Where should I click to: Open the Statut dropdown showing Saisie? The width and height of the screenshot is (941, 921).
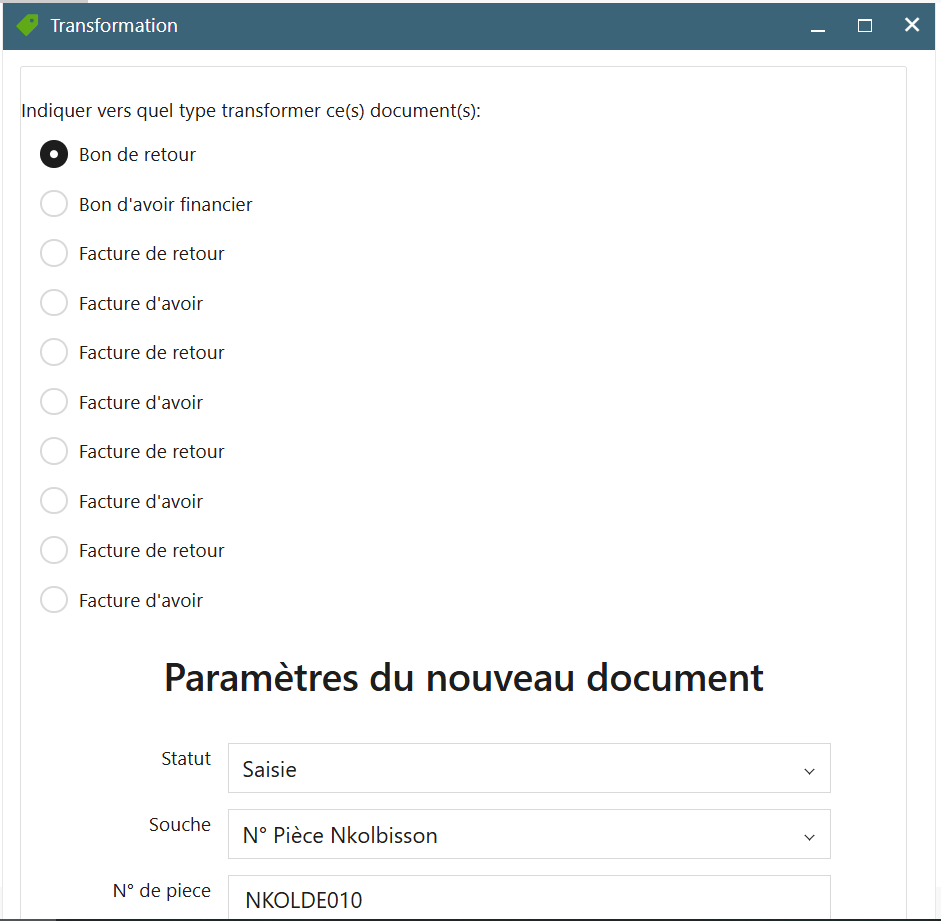pyautogui.click(x=529, y=768)
